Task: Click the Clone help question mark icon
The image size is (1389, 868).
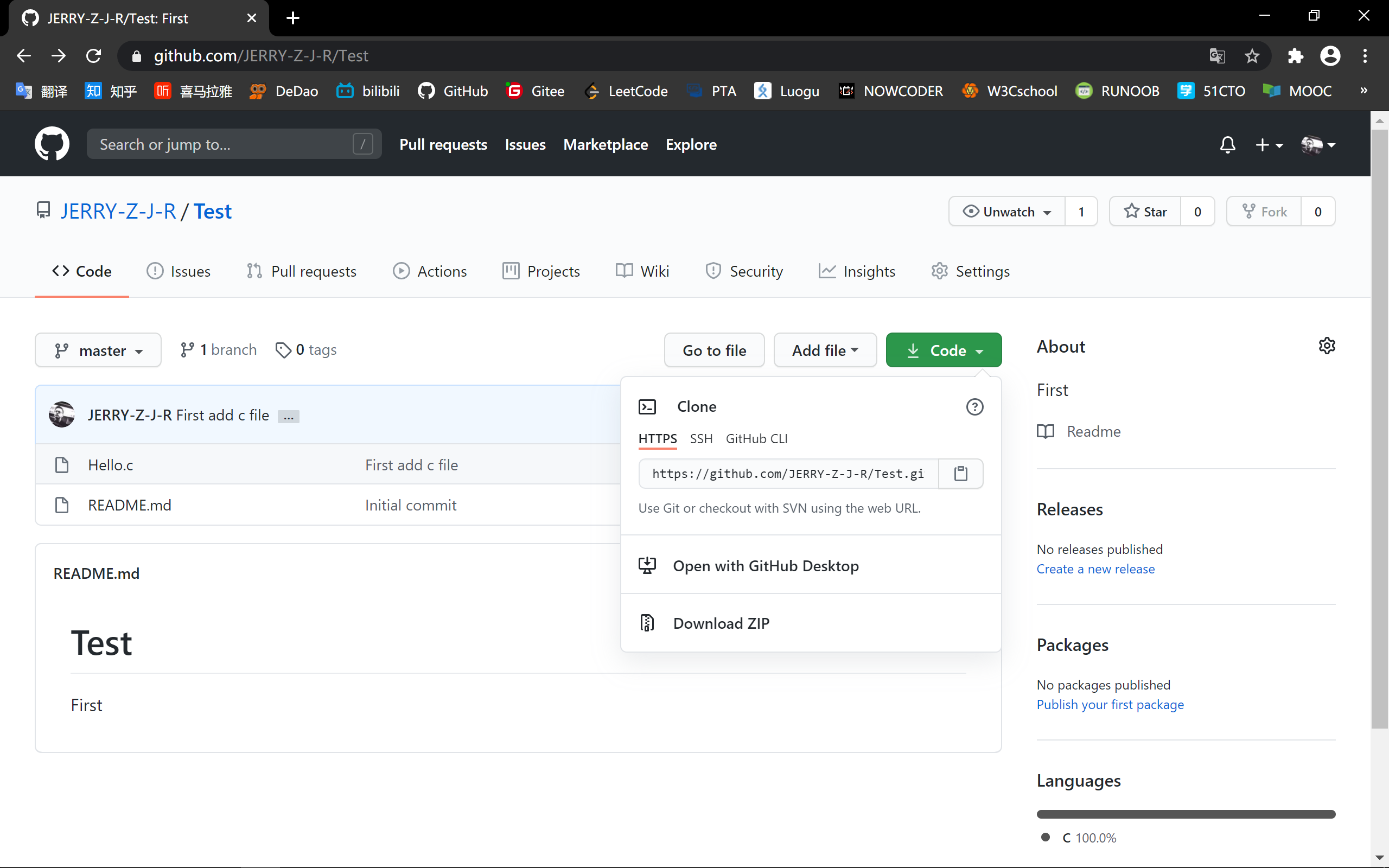Action: [x=974, y=407]
